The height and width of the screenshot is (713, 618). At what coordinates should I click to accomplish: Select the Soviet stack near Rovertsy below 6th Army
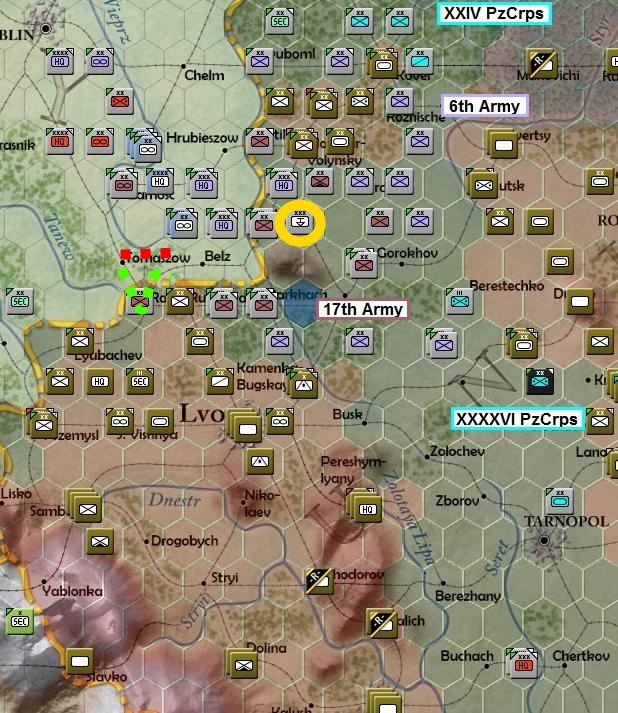502,143
